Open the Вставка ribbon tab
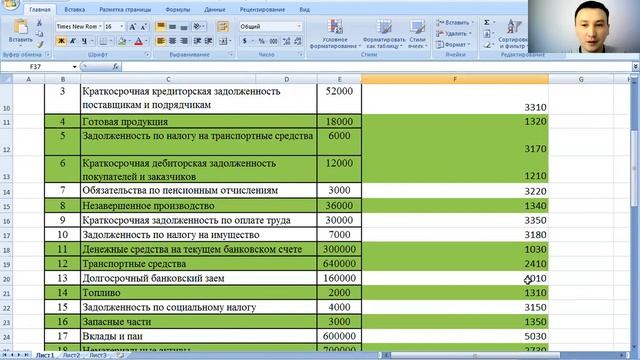The image size is (640, 360). (x=75, y=9)
